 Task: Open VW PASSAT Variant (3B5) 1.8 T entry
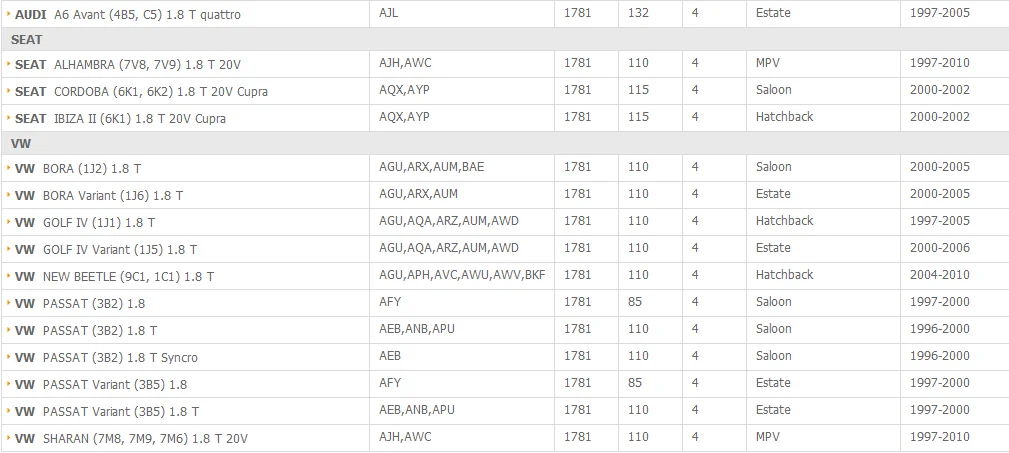coord(107,412)
